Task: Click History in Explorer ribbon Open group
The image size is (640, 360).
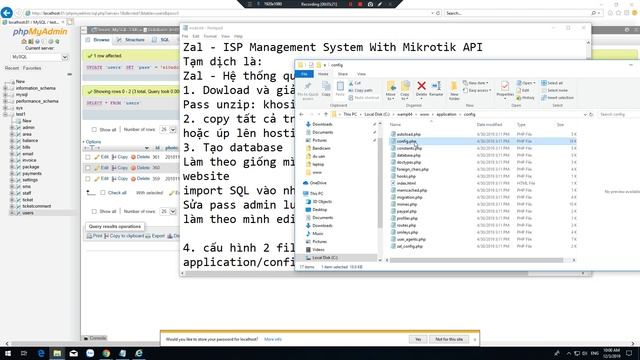Action: tap(525, 98)
